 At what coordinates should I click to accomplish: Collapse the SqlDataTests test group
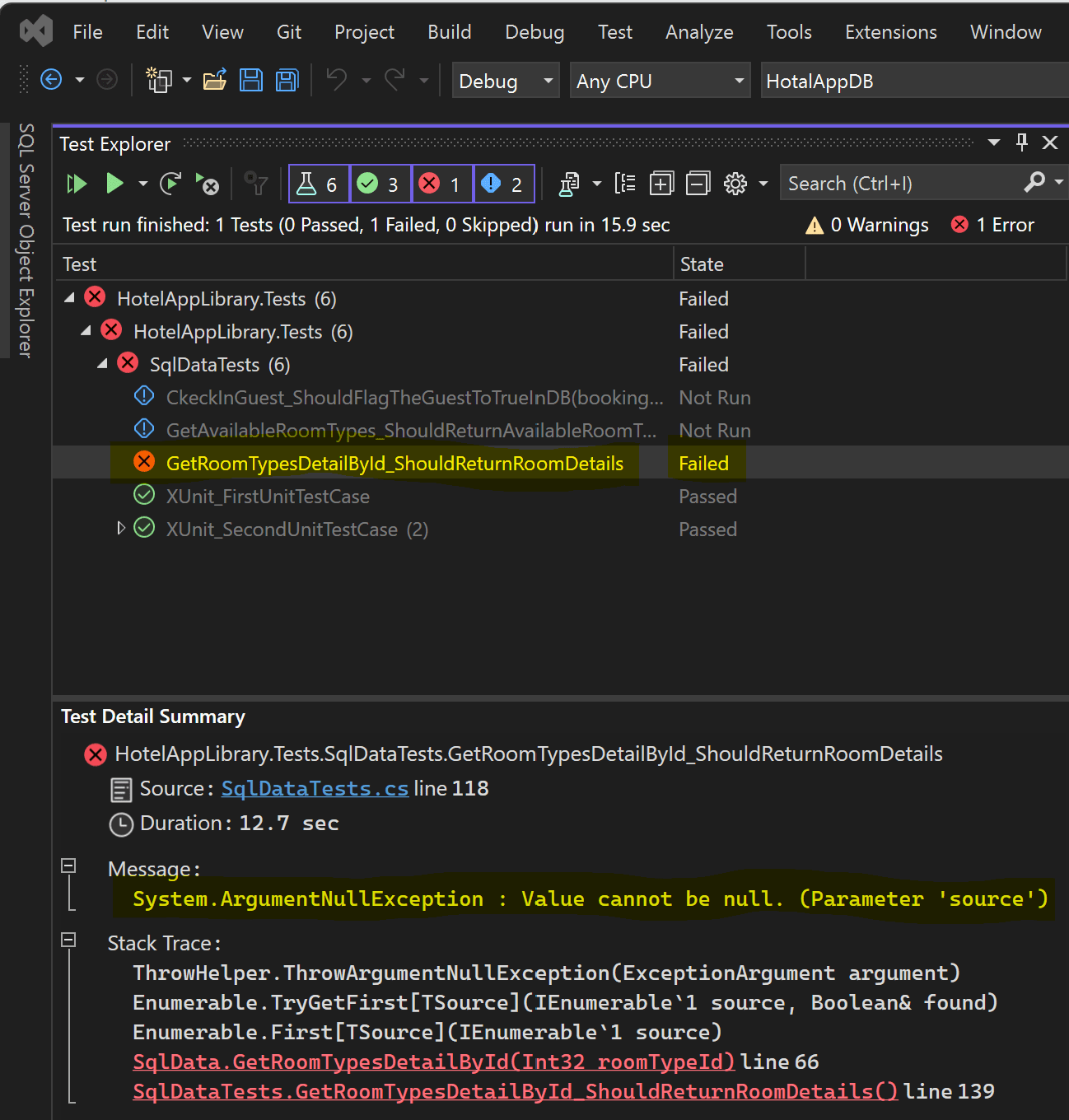pyautogui.click(x=102, y=364)
